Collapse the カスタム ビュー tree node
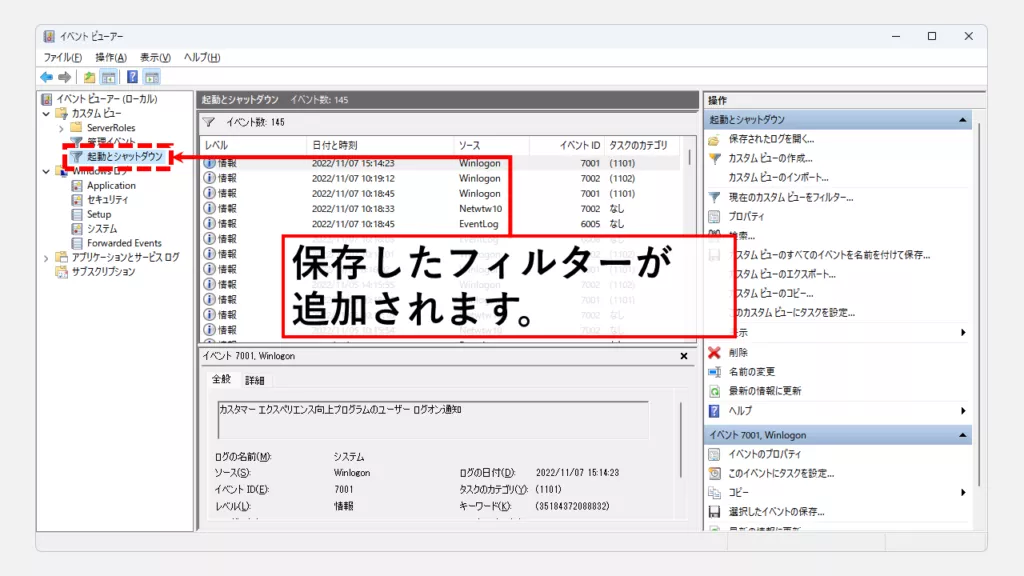 click(46, 114)
